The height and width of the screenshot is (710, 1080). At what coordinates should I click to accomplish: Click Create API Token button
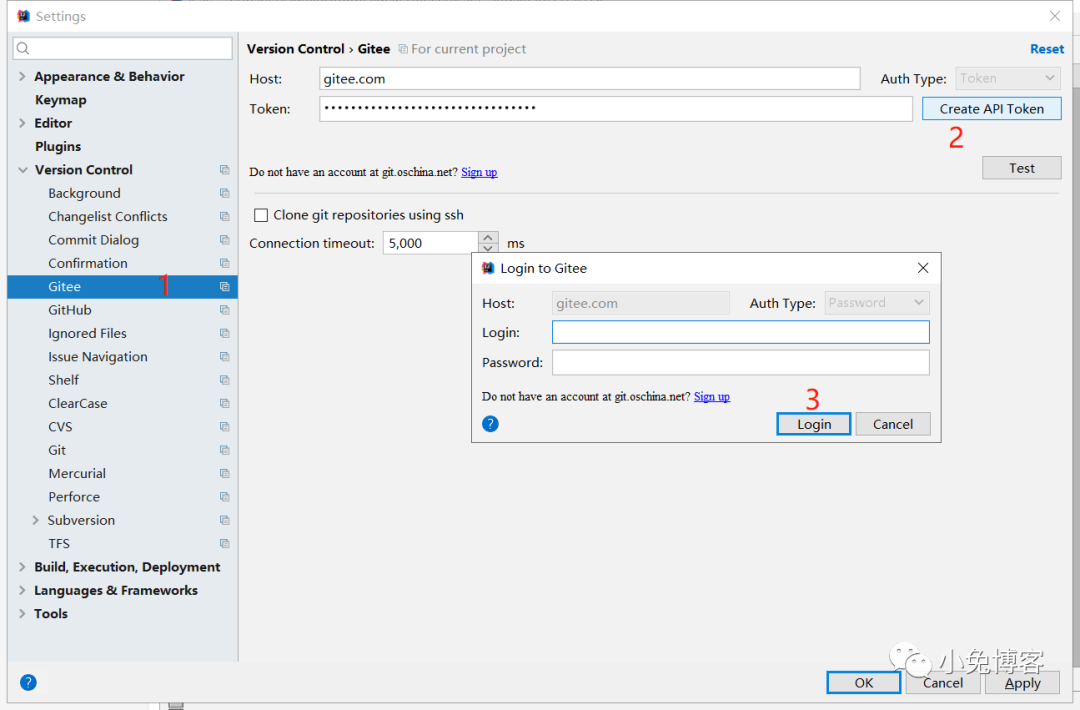pos(991,109)
